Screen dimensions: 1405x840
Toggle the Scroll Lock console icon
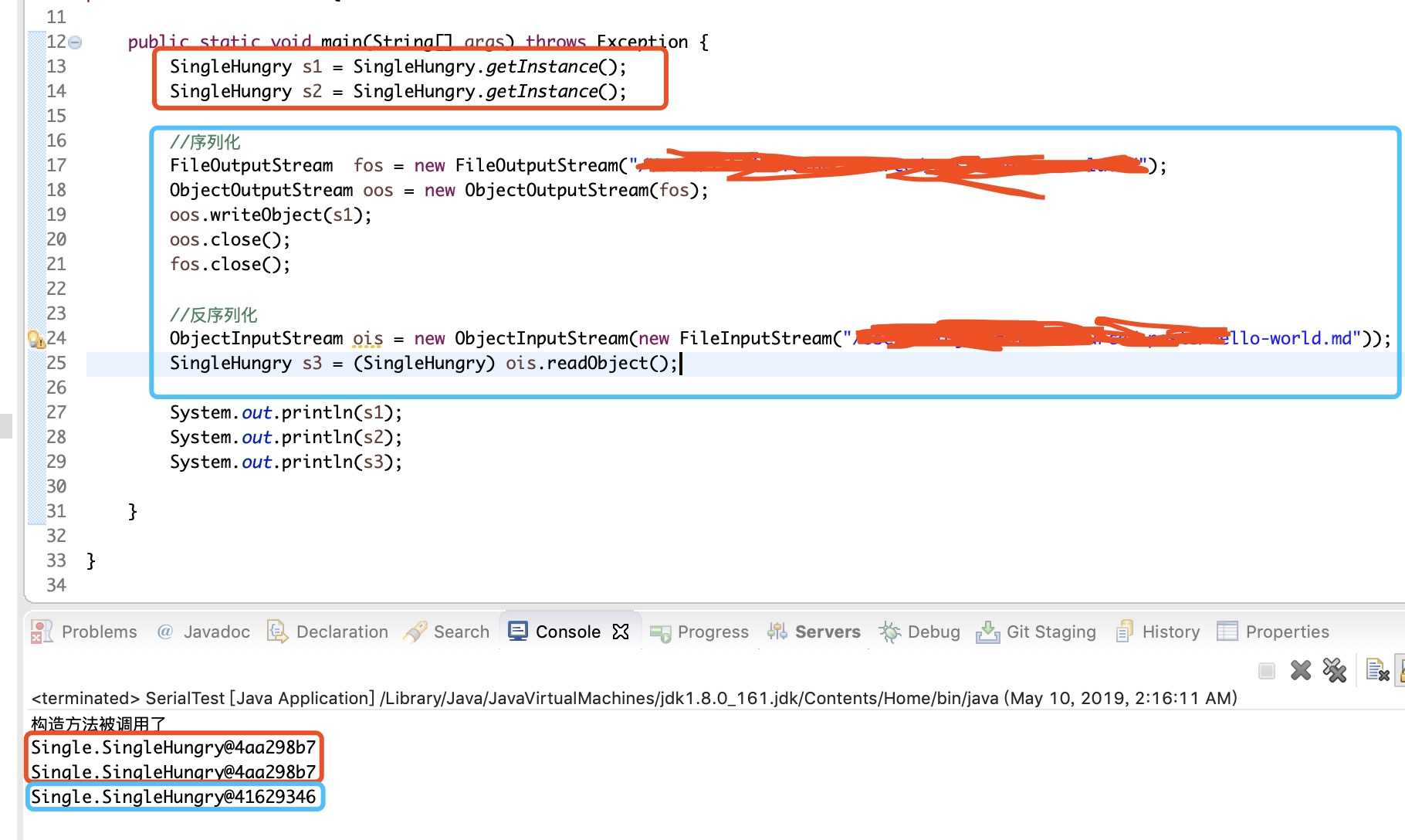pyautogui.click(x=1400, y=670)
